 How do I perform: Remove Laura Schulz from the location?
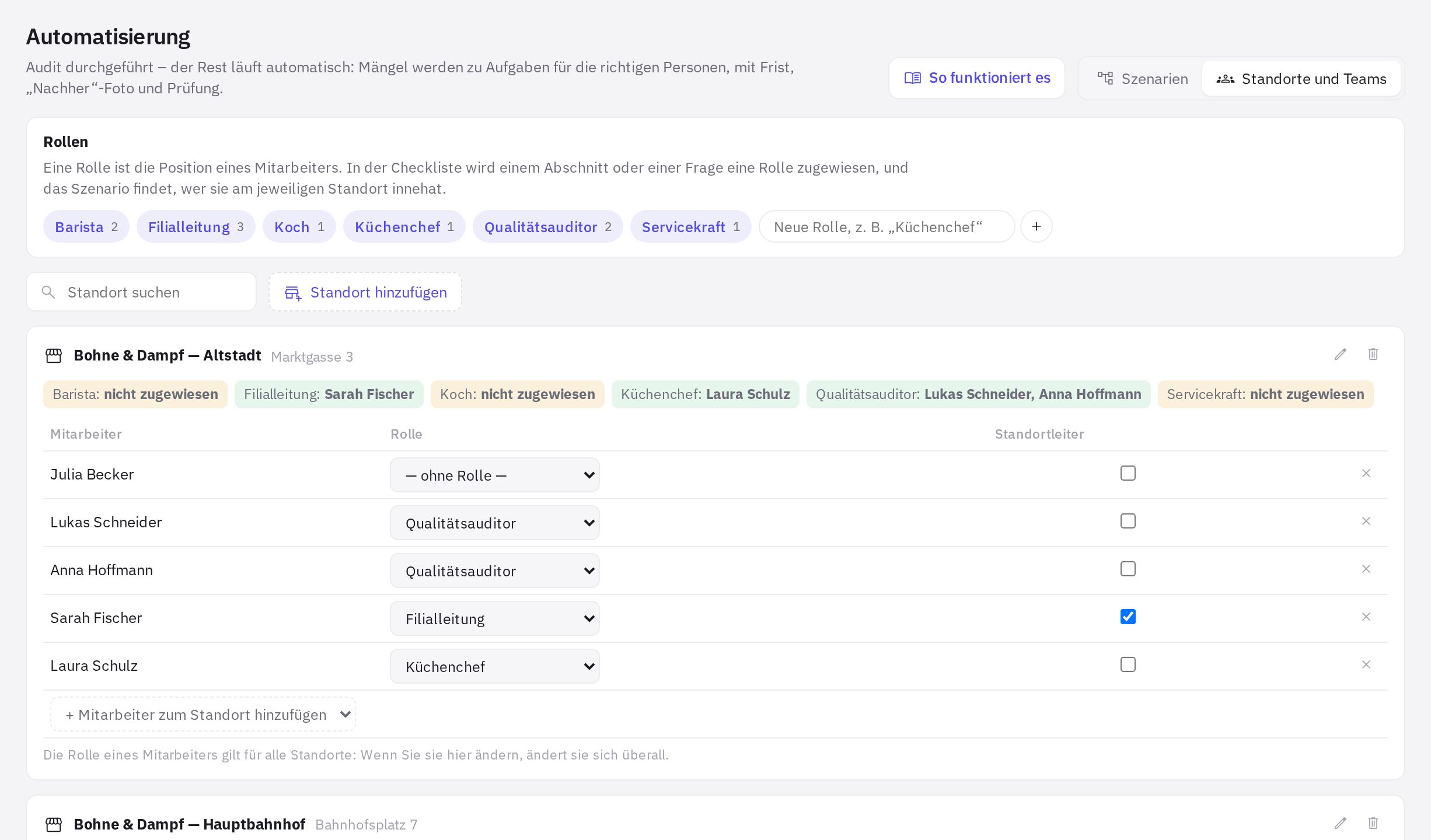coord(1366,664)
